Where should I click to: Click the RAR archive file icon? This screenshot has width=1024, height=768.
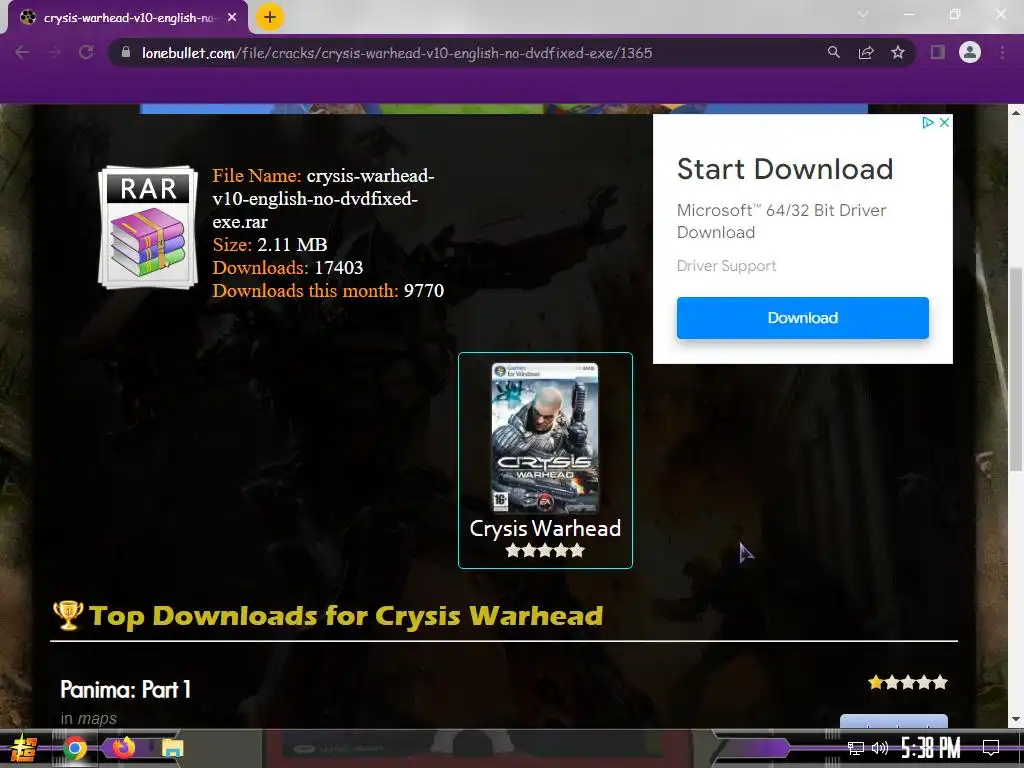click(x=148, y=227)
